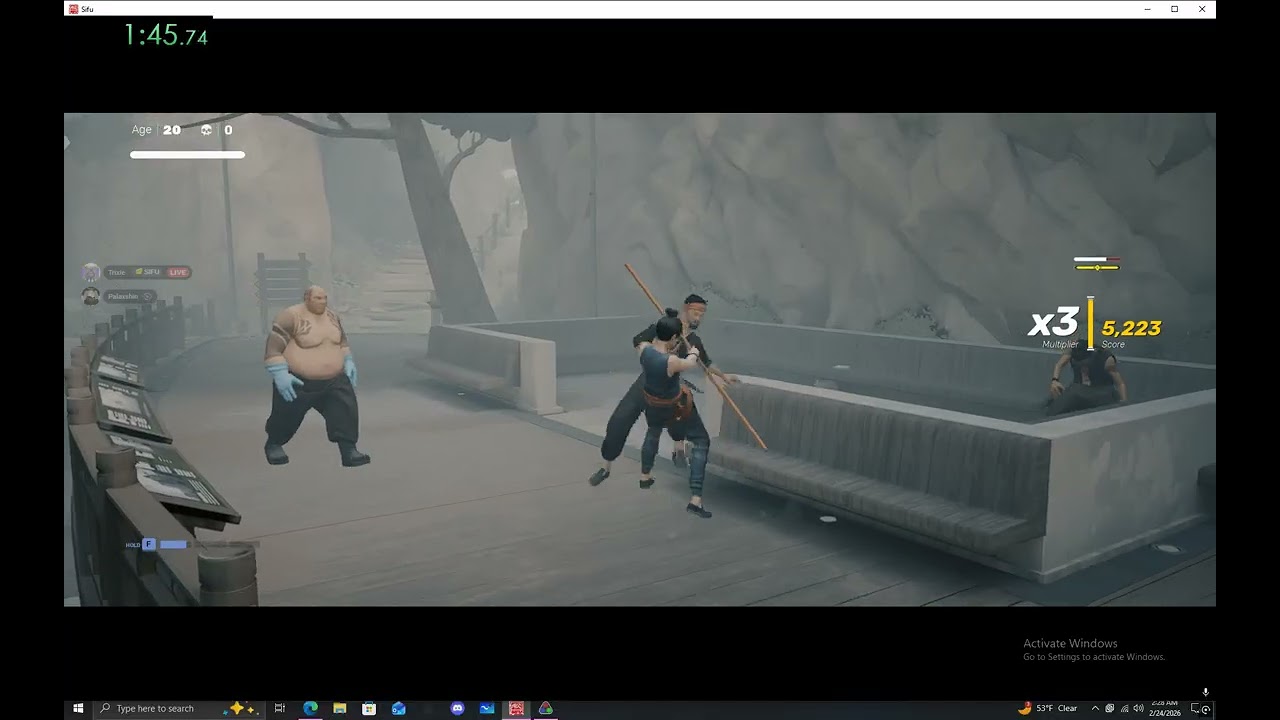
Task: Expand the system tray hidden icons chevron
Action: click(1095, 708)
